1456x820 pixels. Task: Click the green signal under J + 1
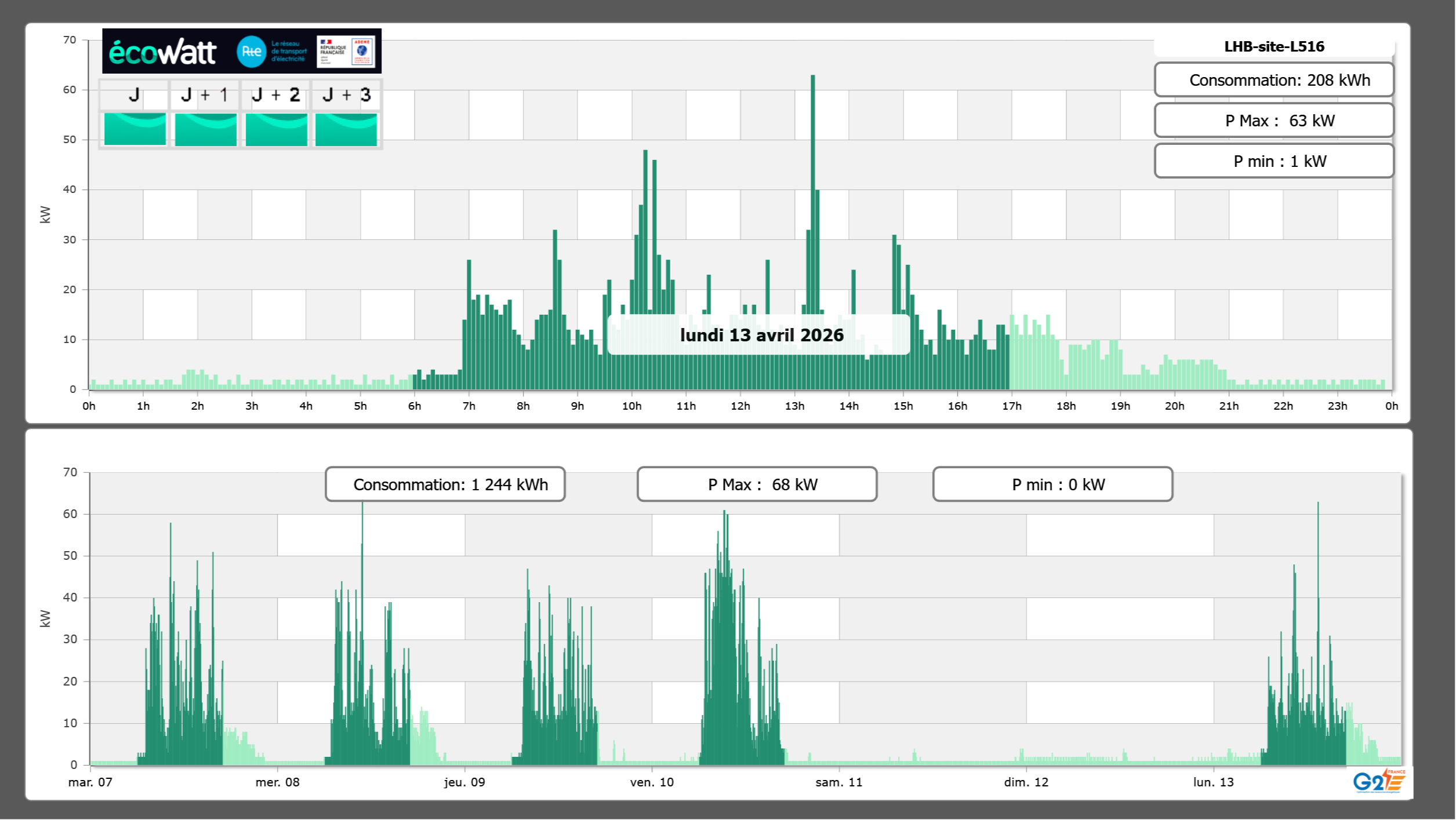(x=205, y=129)
